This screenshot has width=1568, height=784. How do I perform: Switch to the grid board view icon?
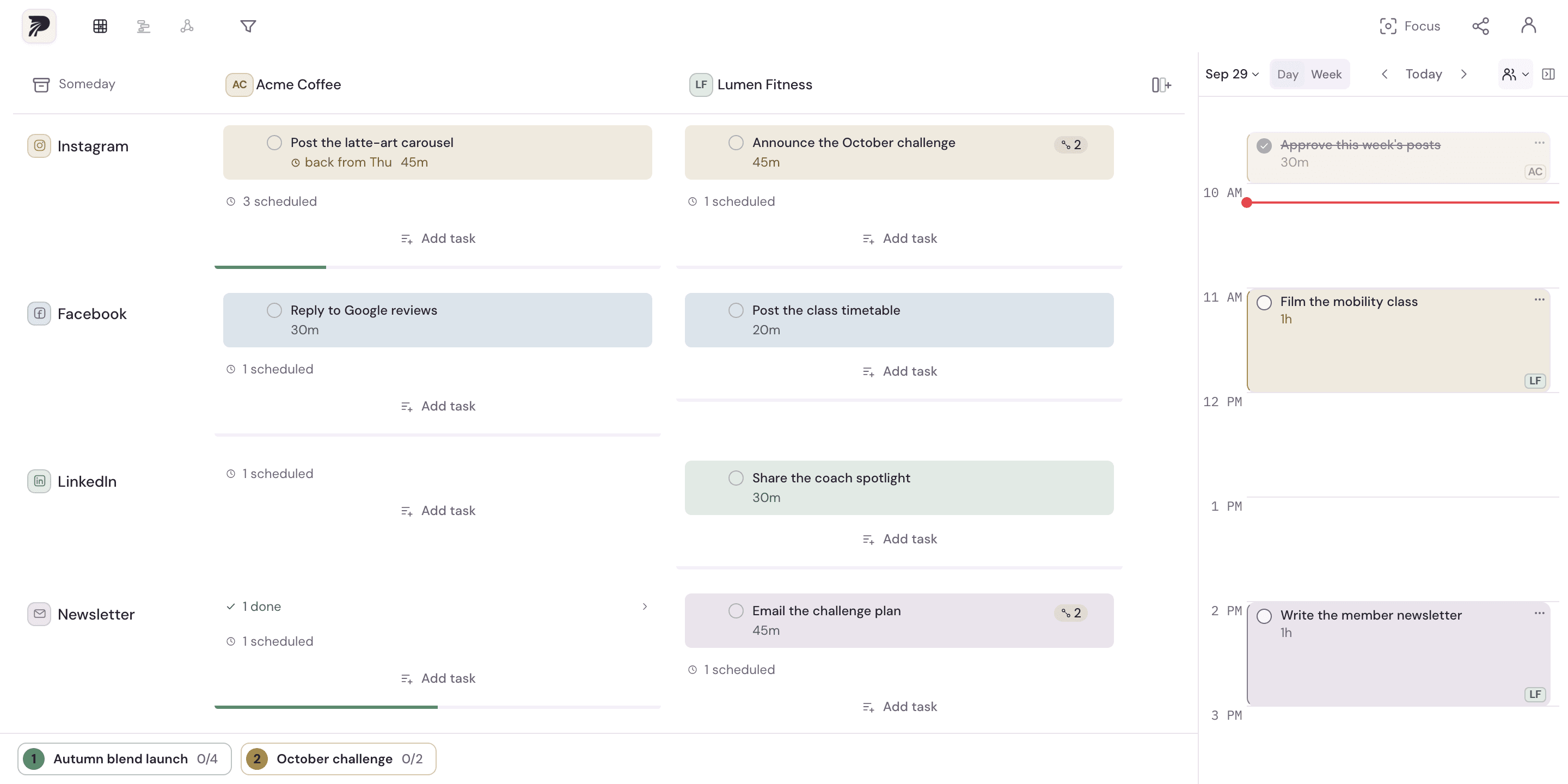coord(100,26)
